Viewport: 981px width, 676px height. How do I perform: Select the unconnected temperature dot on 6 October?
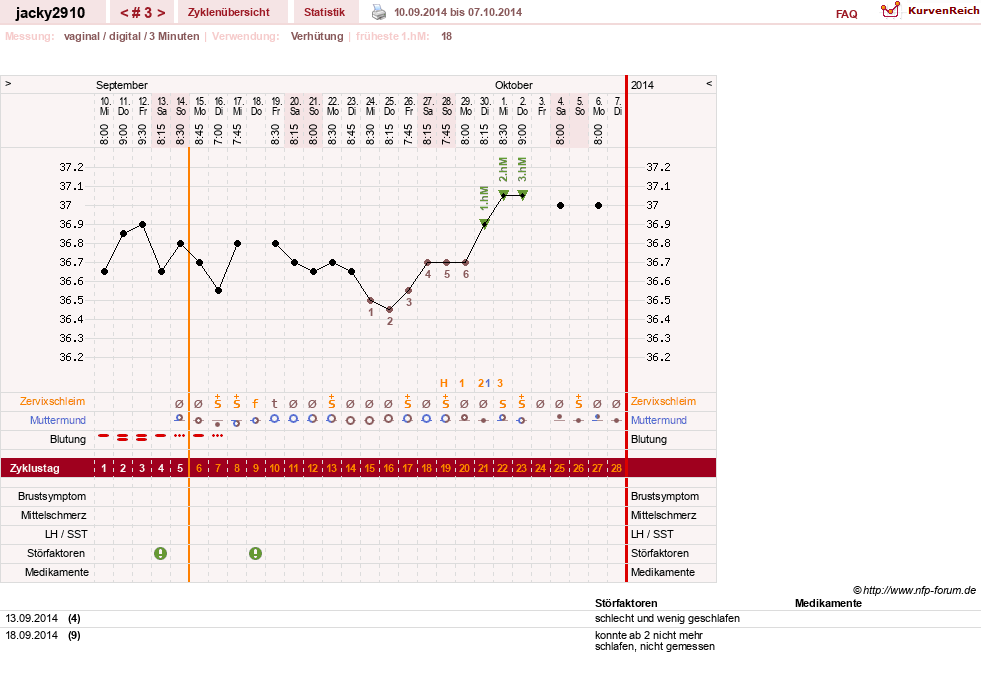(x=599, y=205)
